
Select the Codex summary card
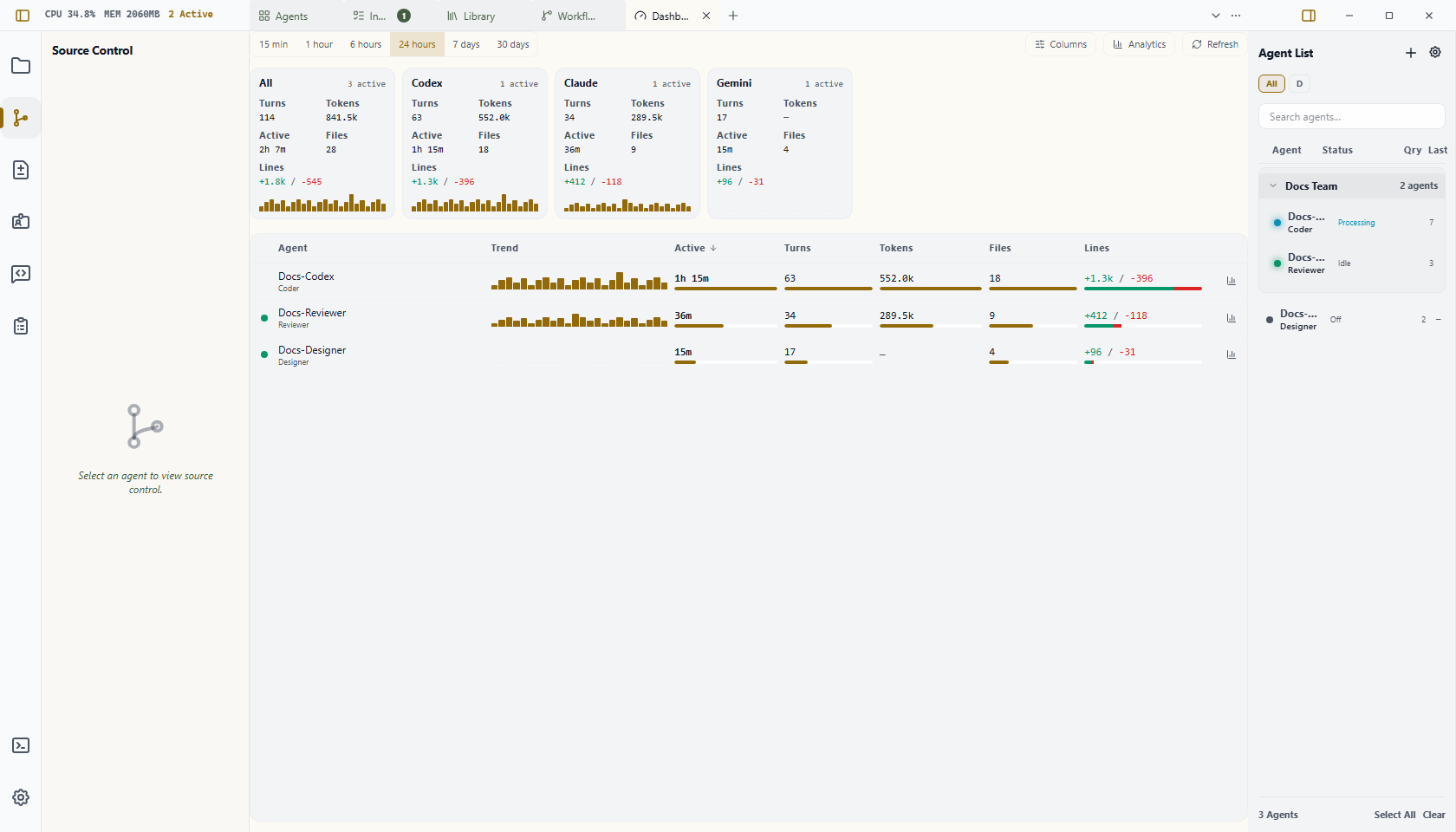475,143
